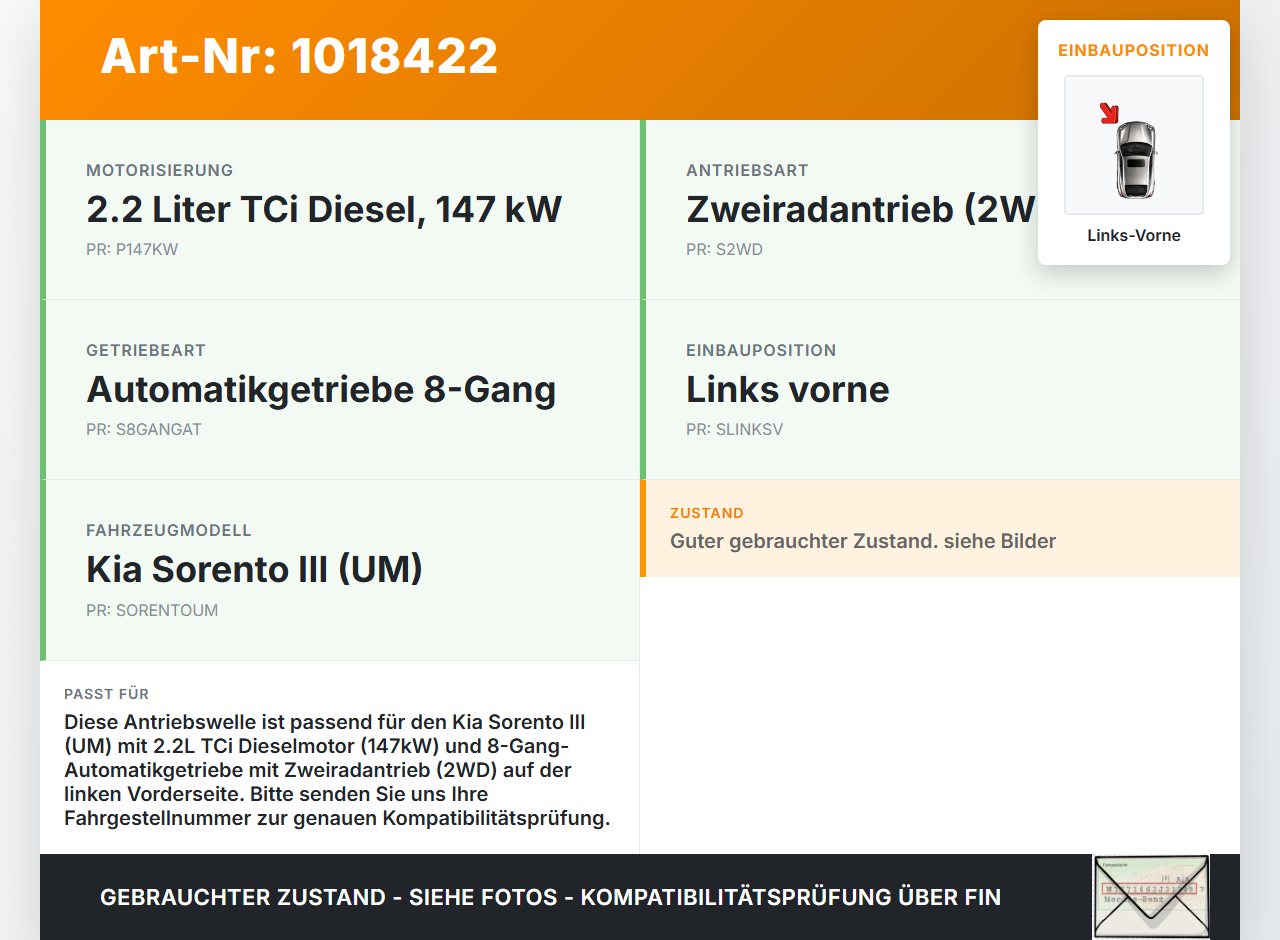
Task: Click the green accent bar beside MOTORISIERUNG
Action: [x=42, y=208]
